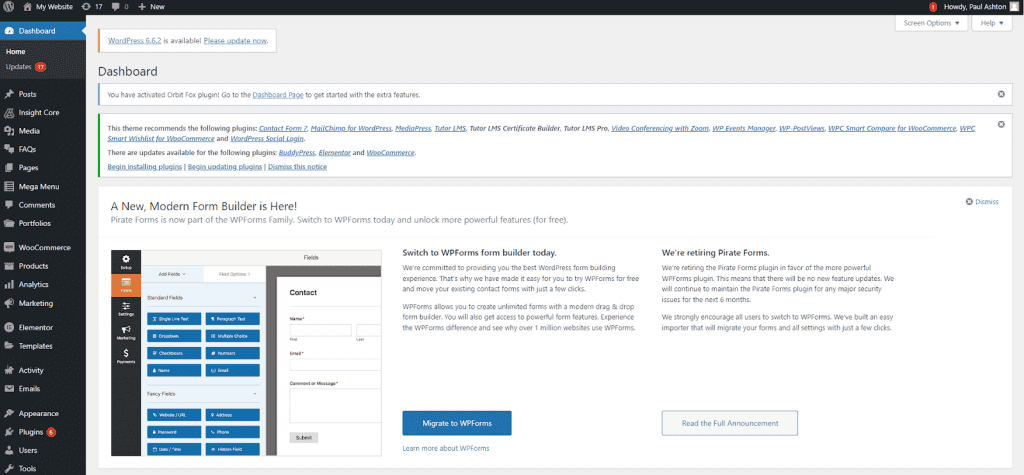Click the red notification badge near Howdy
This screenshot has height=475, width=1024.
(x=932, y=7)
